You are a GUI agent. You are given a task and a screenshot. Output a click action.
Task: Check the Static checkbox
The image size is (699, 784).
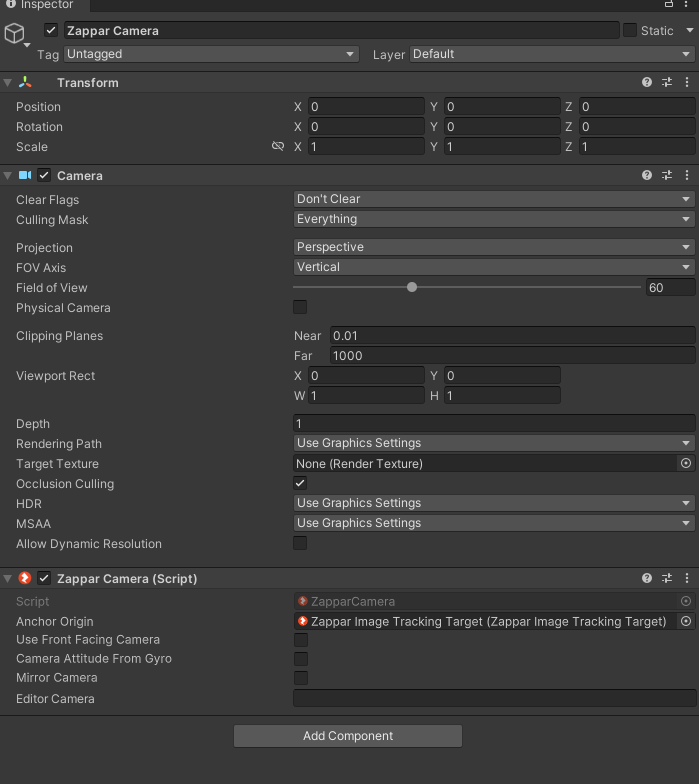pos(629,30)
